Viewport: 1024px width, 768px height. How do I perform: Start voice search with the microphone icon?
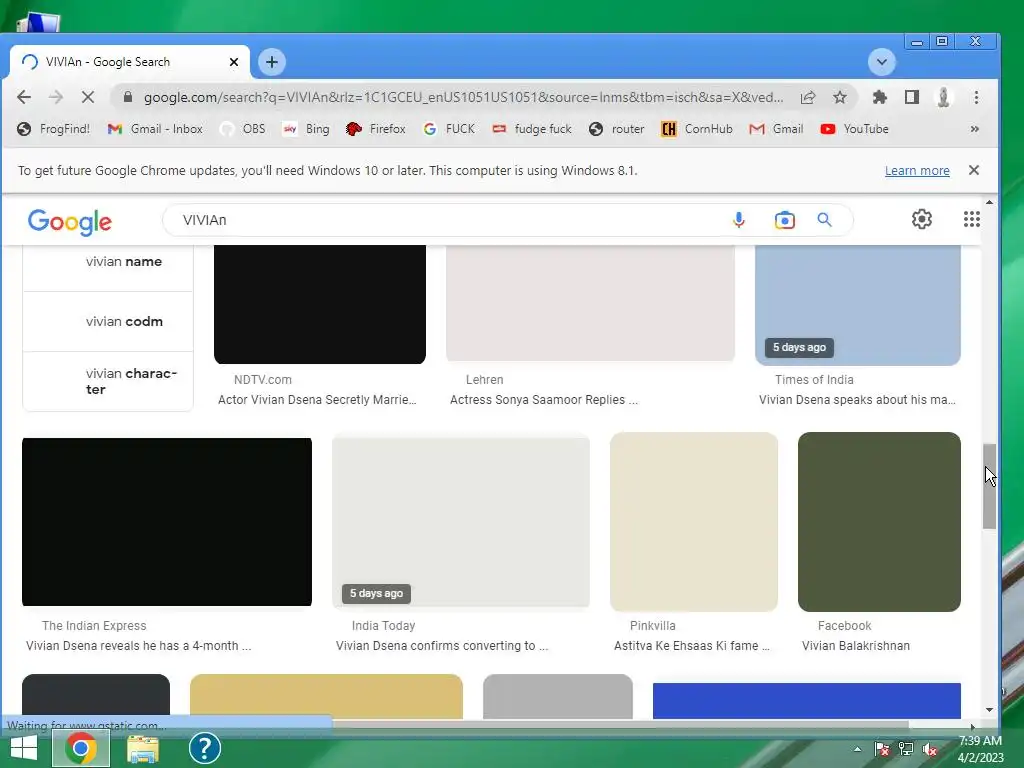click(x=739, y=220)
